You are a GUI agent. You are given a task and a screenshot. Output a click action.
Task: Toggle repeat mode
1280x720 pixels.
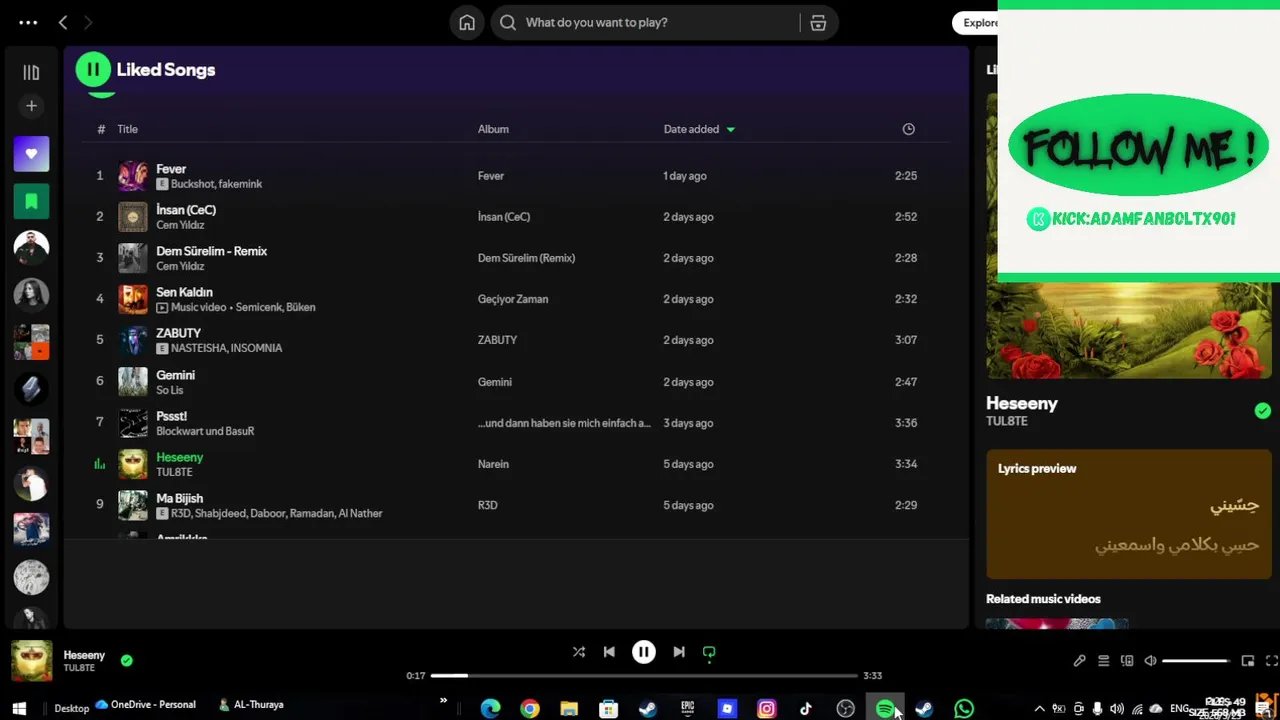[x=709, y=652]
